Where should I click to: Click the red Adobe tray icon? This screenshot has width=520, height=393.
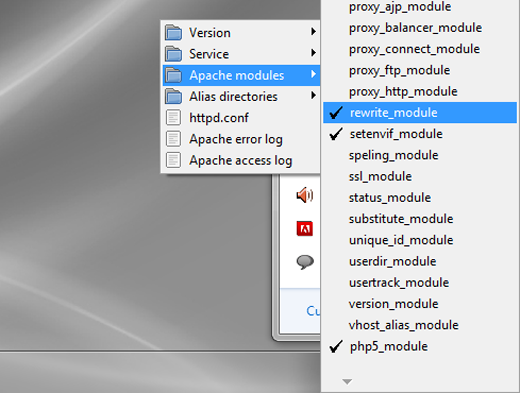coord(305,229)
